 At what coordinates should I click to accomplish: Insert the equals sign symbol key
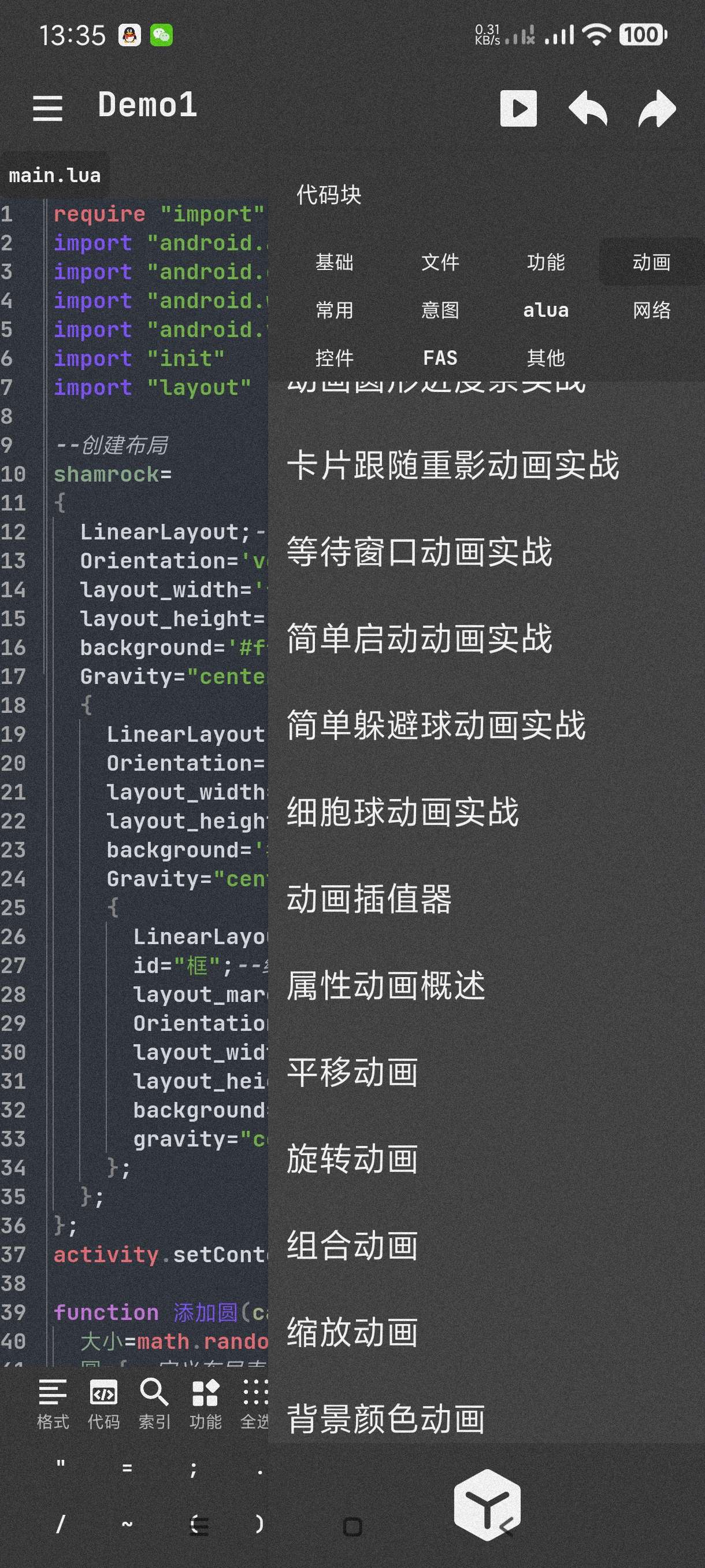[127, 1468]
